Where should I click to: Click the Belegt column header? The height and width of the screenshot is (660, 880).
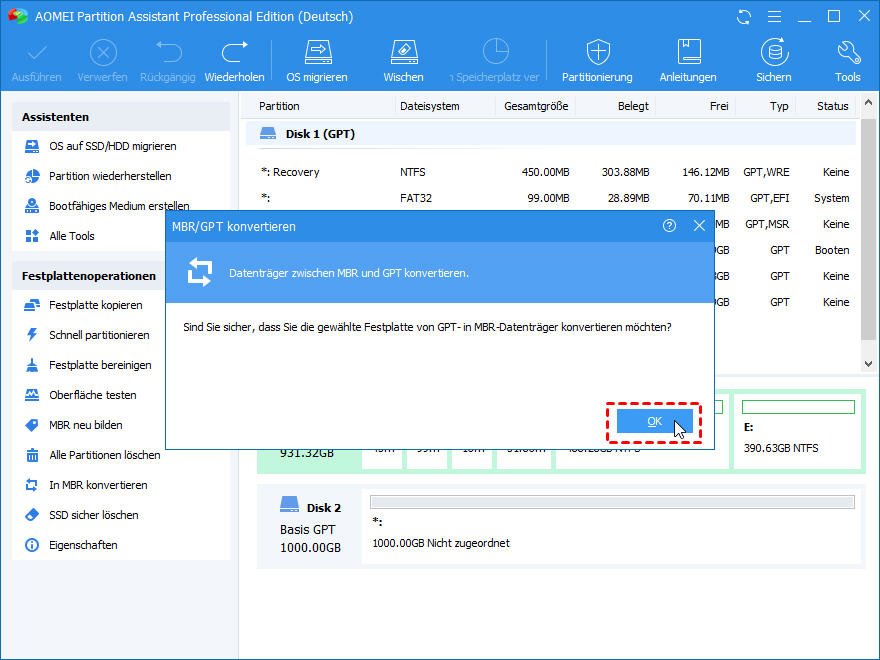pyautogui.click(x=633, y=106)
